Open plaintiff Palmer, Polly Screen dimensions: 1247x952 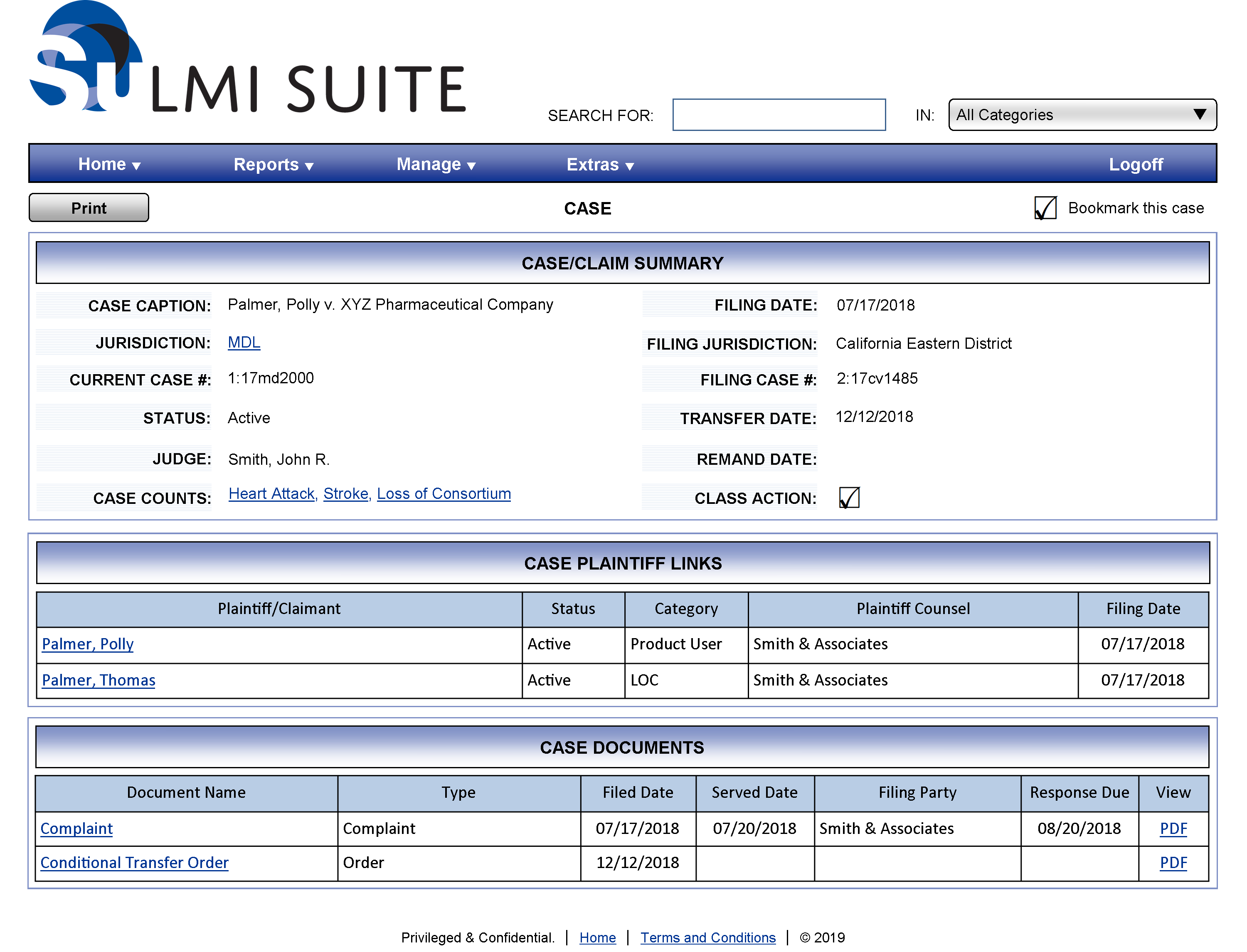[x=88, y=644]
